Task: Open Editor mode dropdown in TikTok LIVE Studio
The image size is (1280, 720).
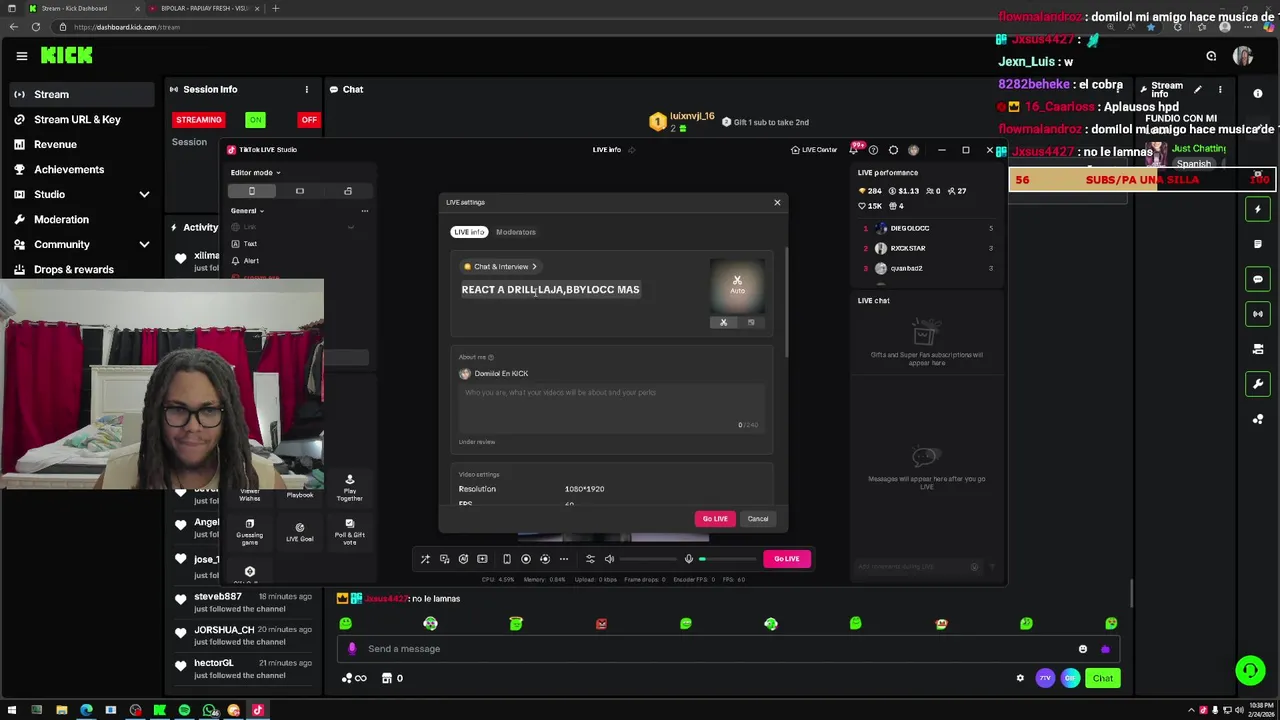Action: (256, 173)
